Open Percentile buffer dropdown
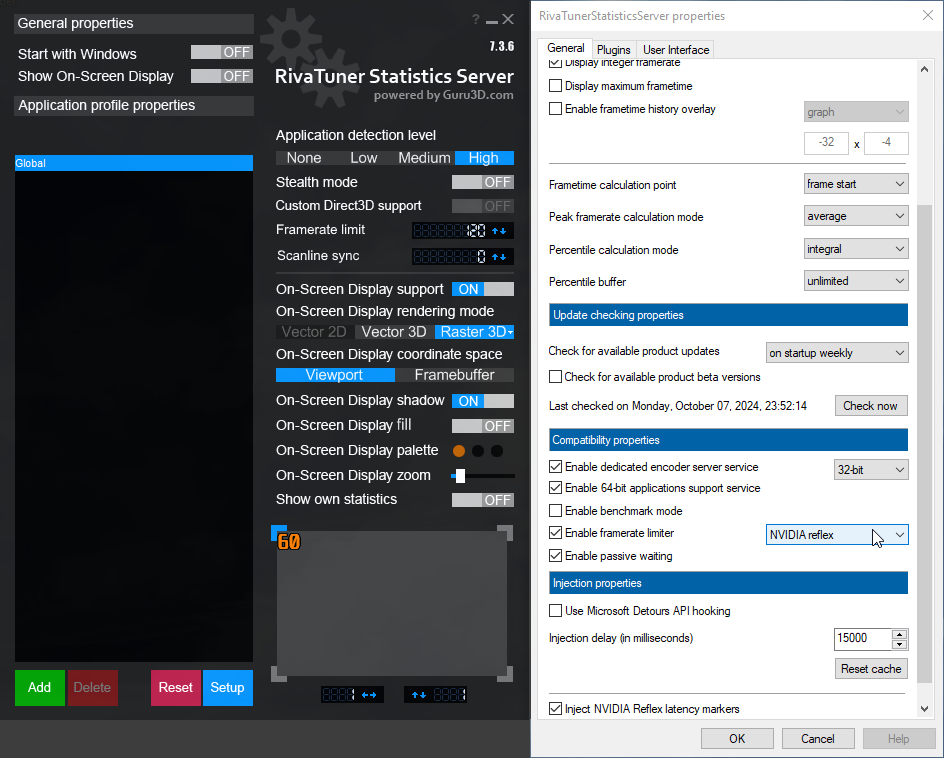Viewport: 944px width, 758px height. coord(856,281)
